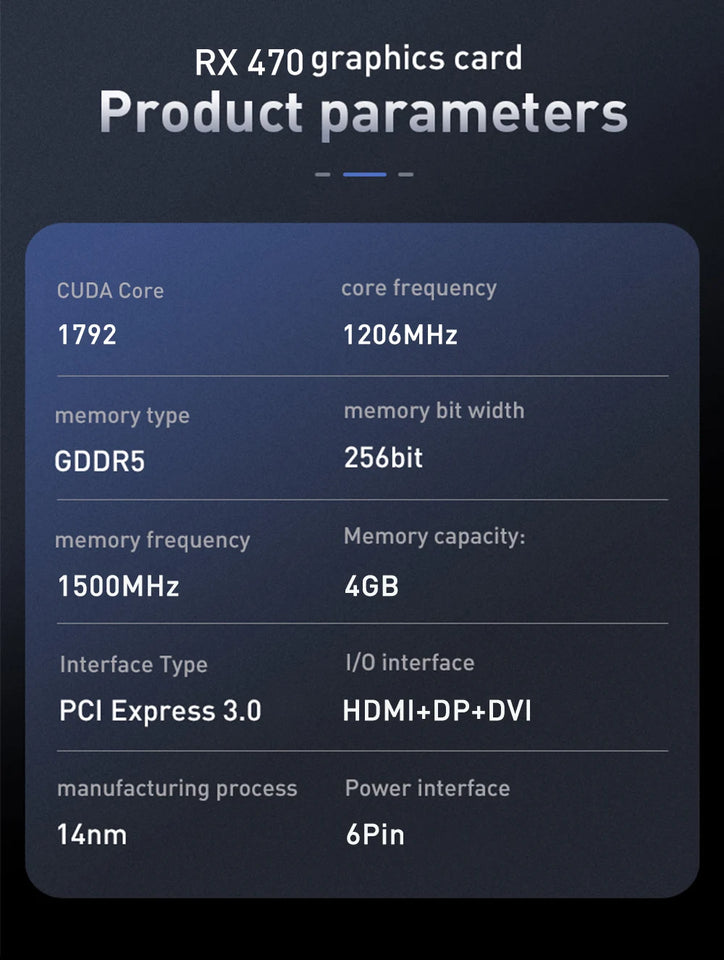Click the 1792 CUDA core value

[x=87, y=335]
